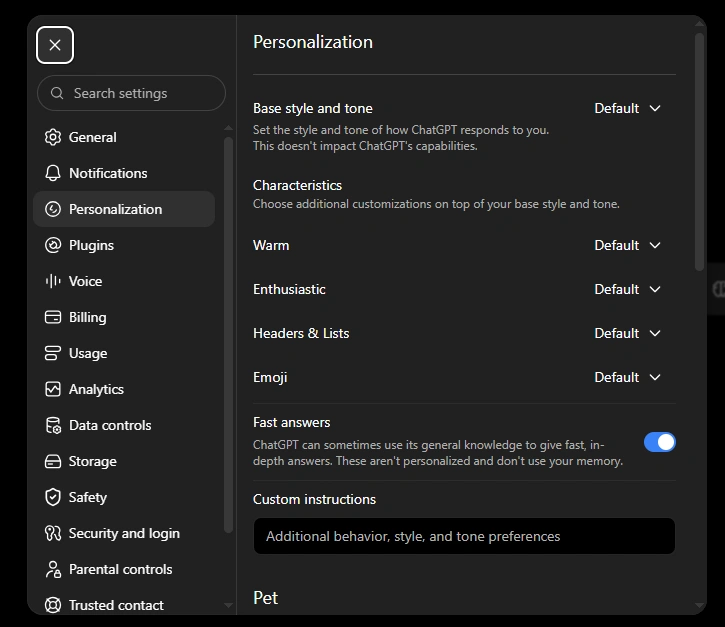Click the Notifications bell icon
Image resolution: width=725 pixels, height=627 pixels.
(x=53, y=173)
